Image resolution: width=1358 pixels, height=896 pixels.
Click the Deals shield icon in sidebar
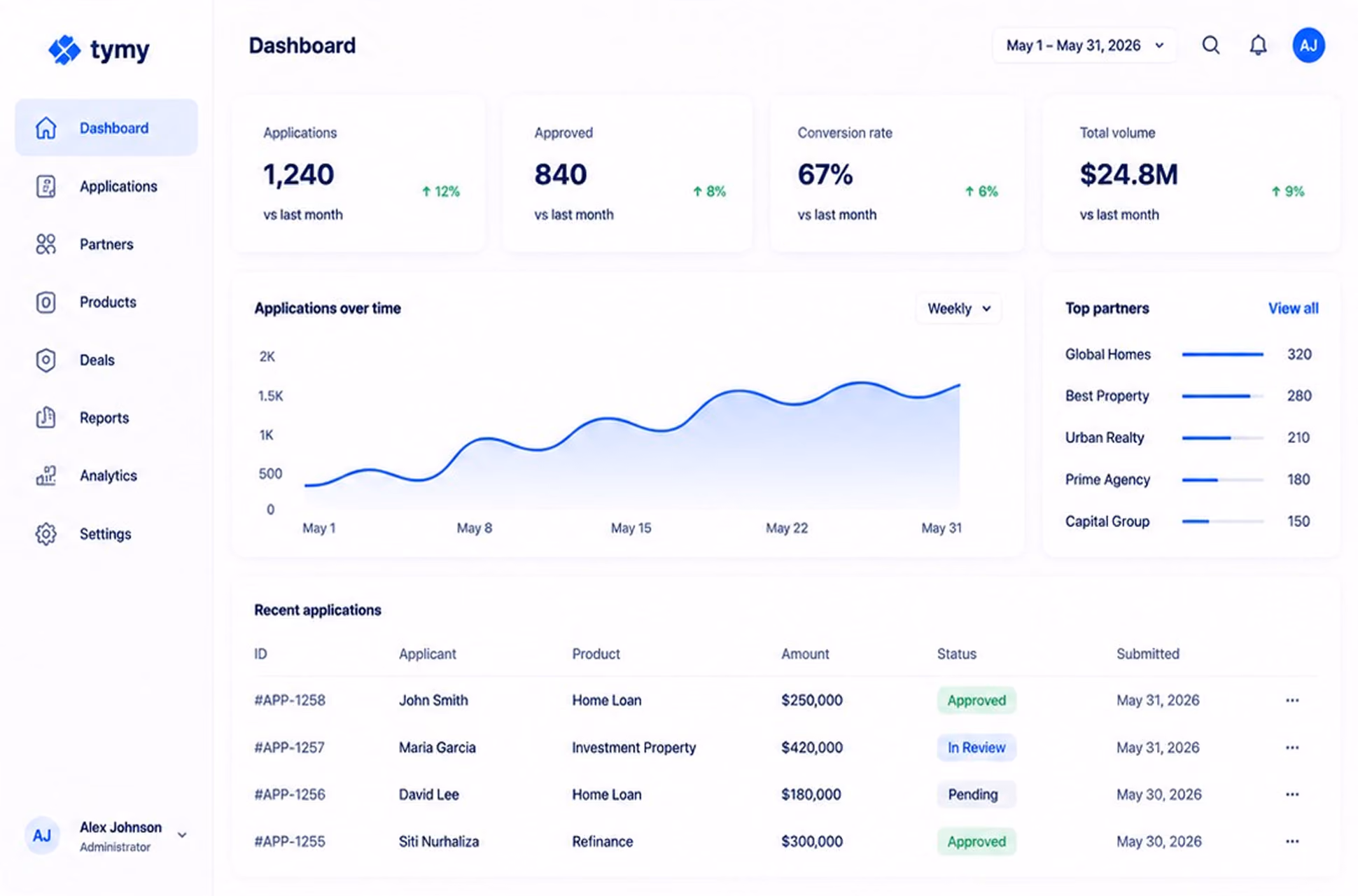[46, 360]
